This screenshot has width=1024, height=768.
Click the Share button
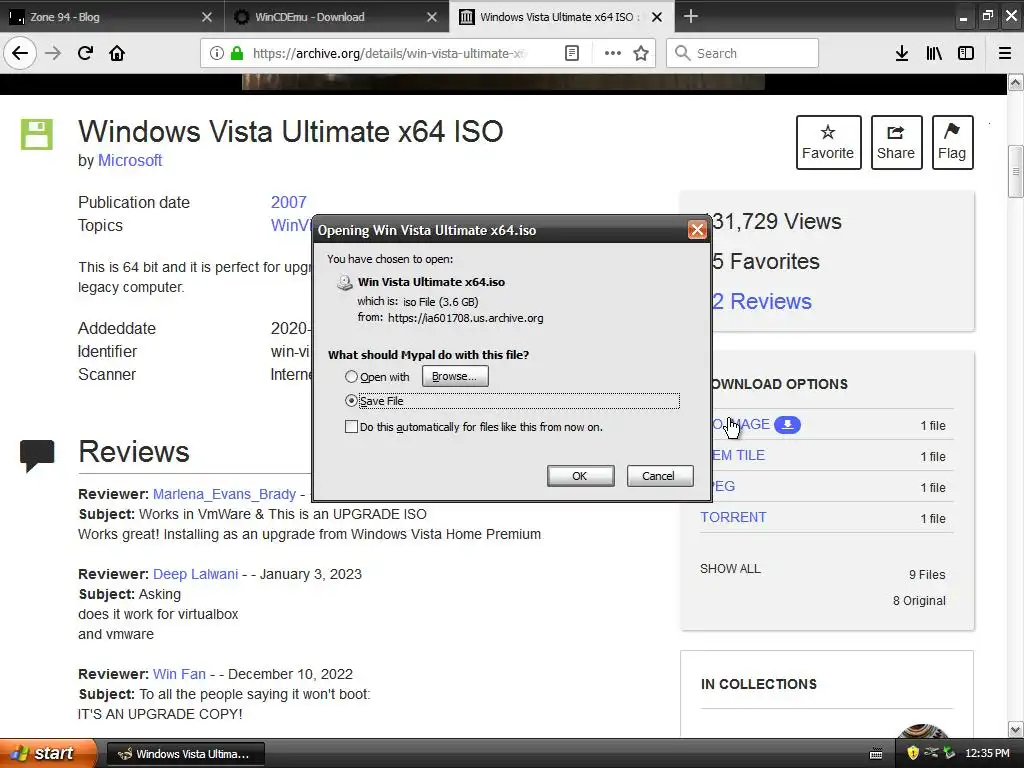pos(896,142)
